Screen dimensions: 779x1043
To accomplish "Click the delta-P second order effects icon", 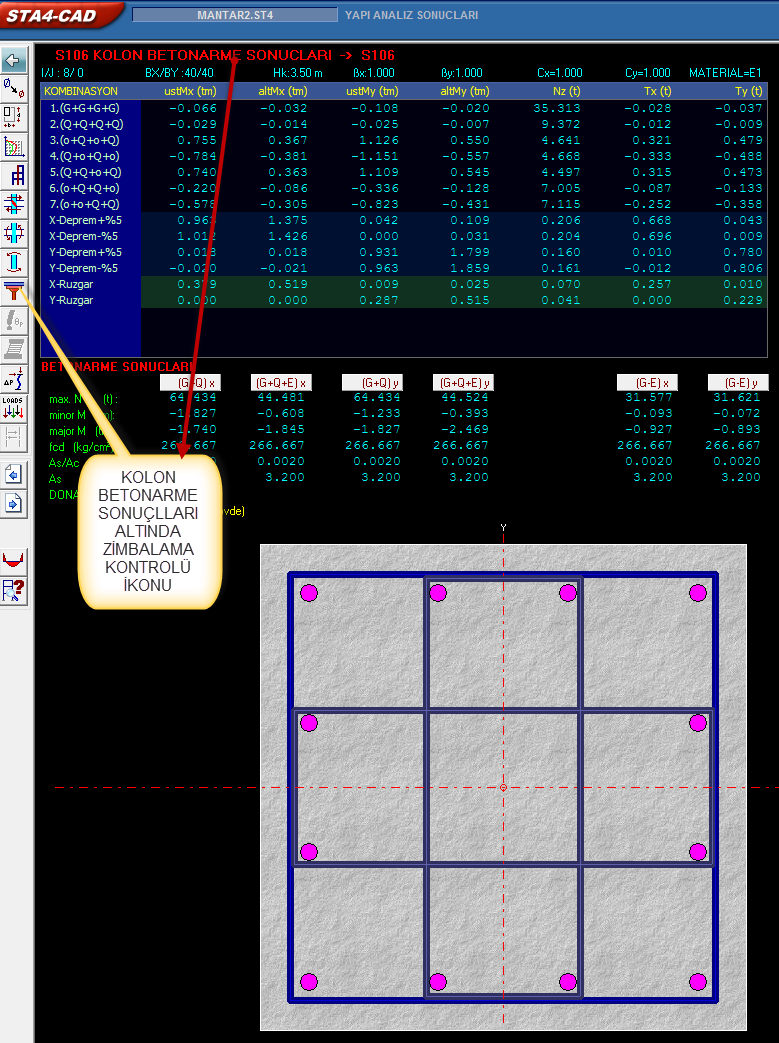I will (14, 378).
